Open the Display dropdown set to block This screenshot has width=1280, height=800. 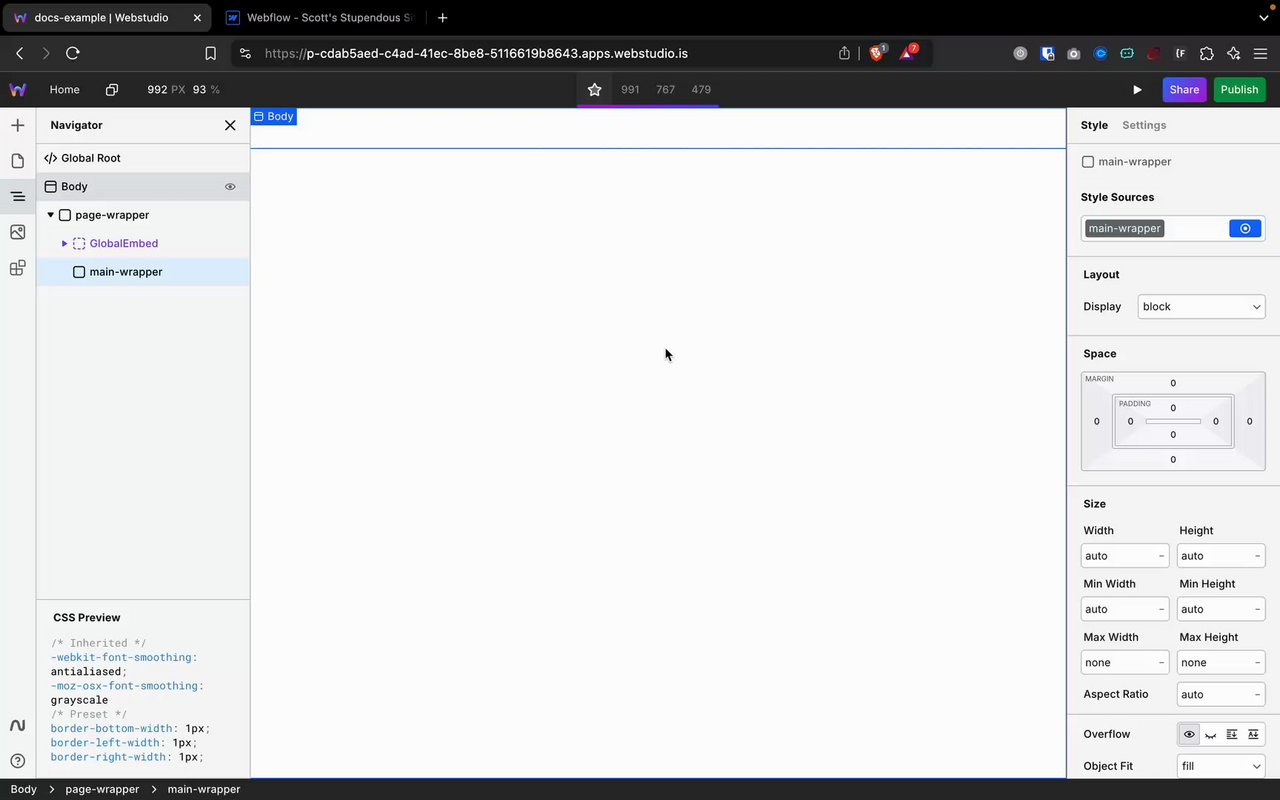coord(1201,307)
